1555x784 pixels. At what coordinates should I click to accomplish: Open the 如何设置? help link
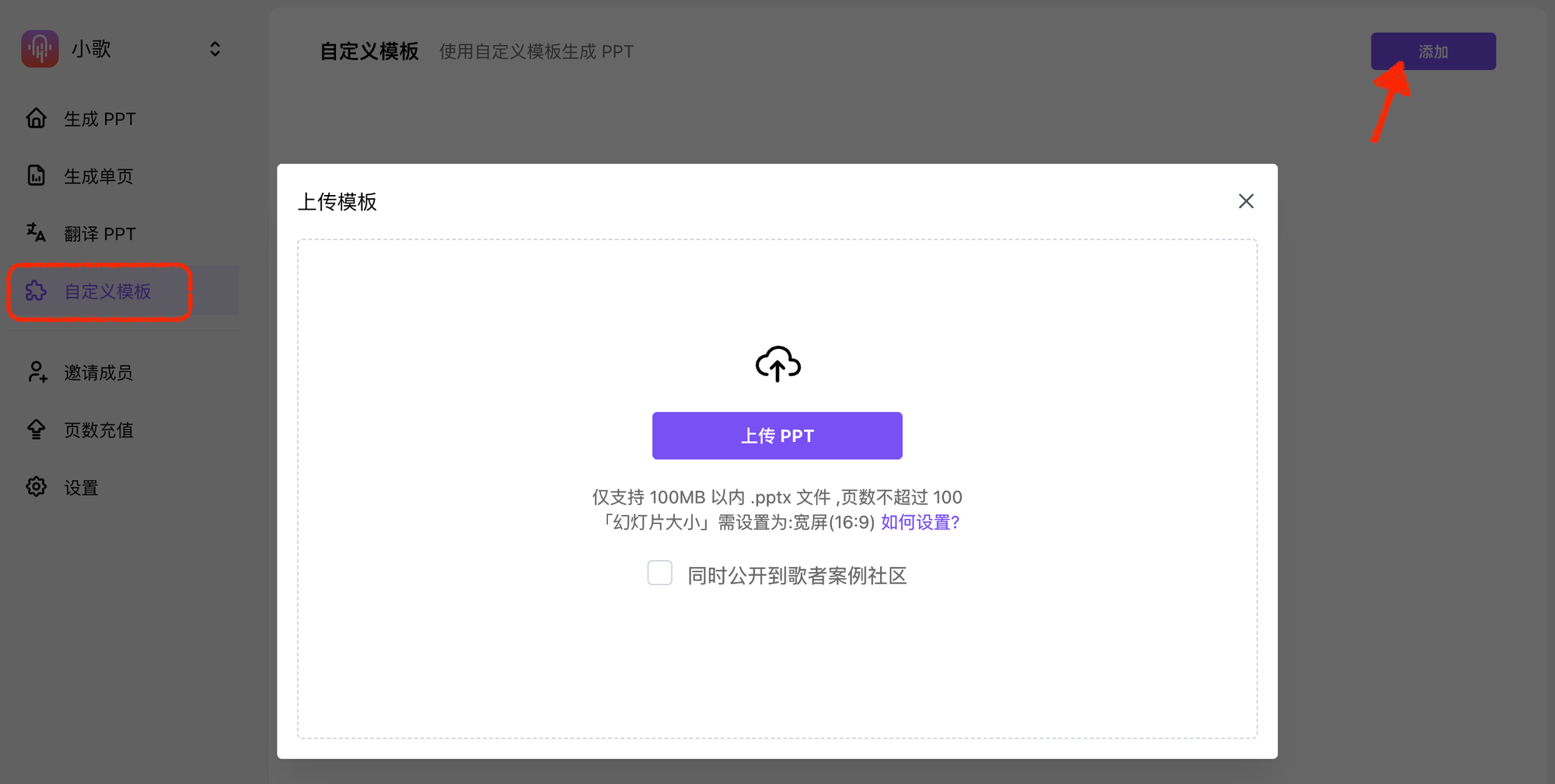click(920, 522)
